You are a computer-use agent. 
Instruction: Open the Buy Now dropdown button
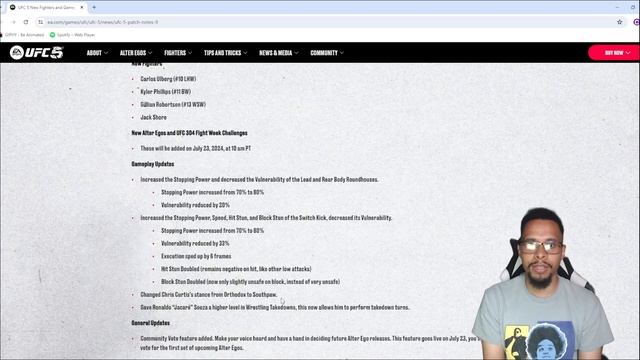click(x=614, y=53)
